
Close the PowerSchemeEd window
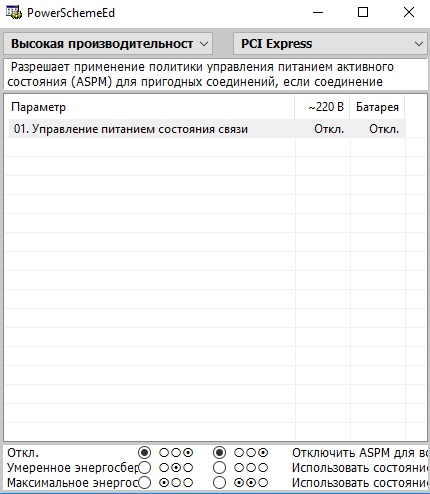click(x=409, y=13)
